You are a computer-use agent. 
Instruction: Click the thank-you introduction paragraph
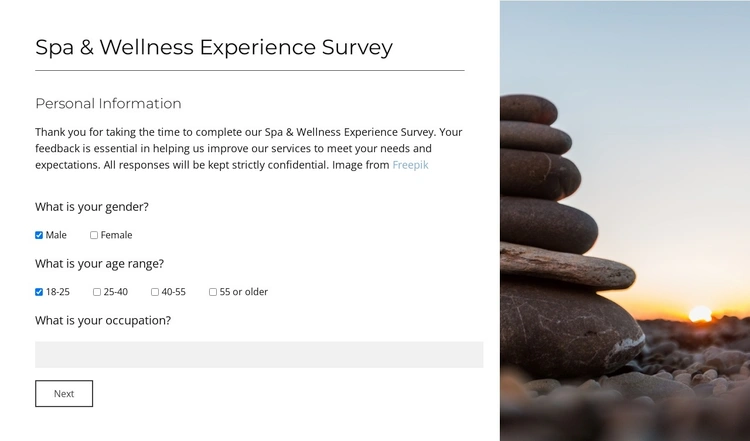(248, 148)
